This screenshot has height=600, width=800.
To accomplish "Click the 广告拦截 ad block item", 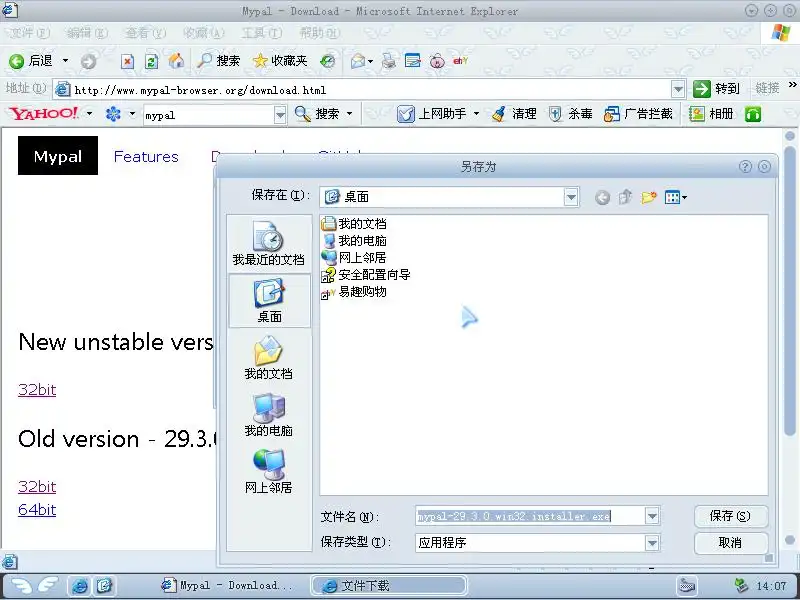I will [x=638, y=114].
